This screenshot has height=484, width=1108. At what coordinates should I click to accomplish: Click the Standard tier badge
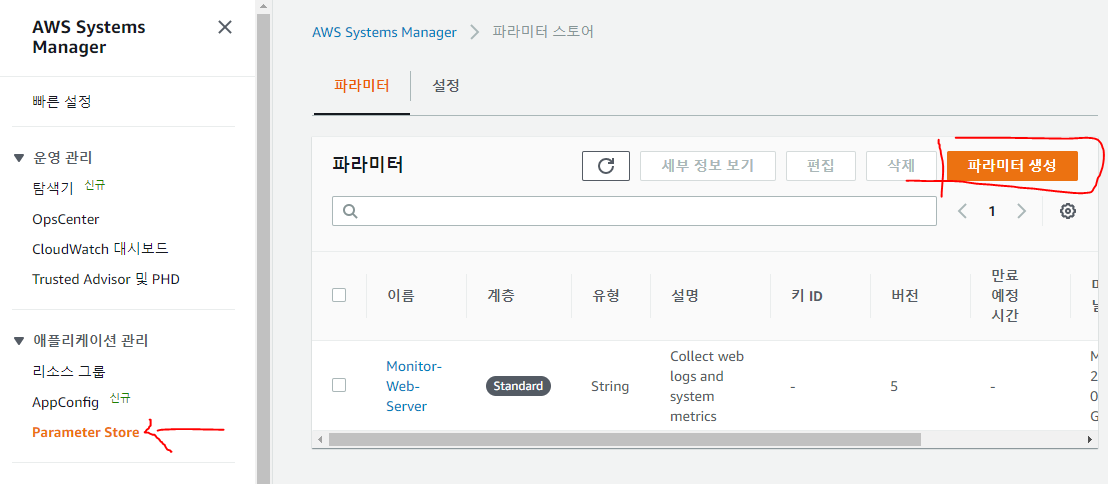pos(518,386)
